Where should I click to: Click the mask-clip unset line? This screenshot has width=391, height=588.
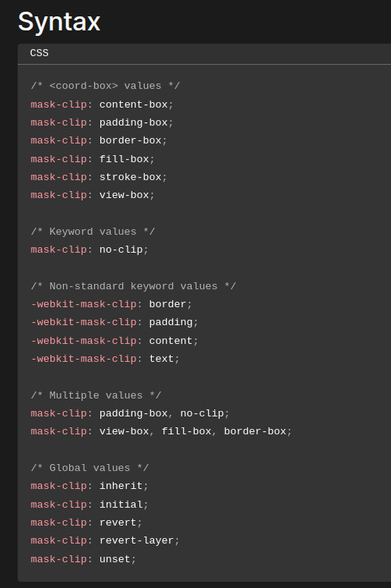click(83, 559)
